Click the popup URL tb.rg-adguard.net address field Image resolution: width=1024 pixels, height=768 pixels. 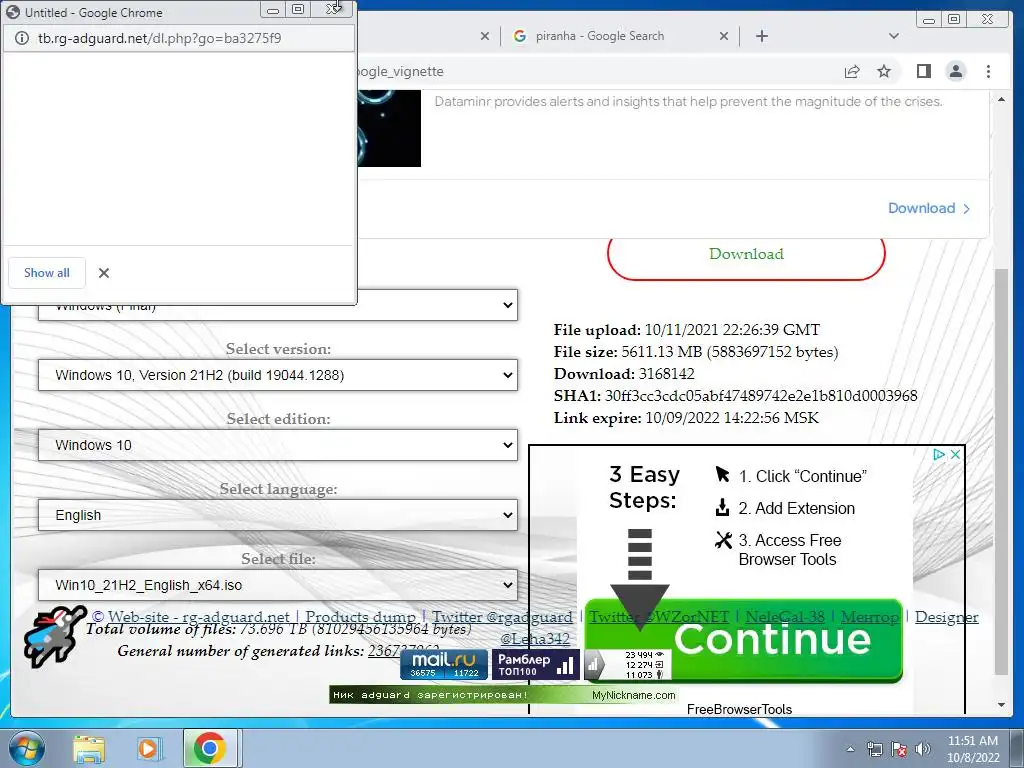[159, 38]
